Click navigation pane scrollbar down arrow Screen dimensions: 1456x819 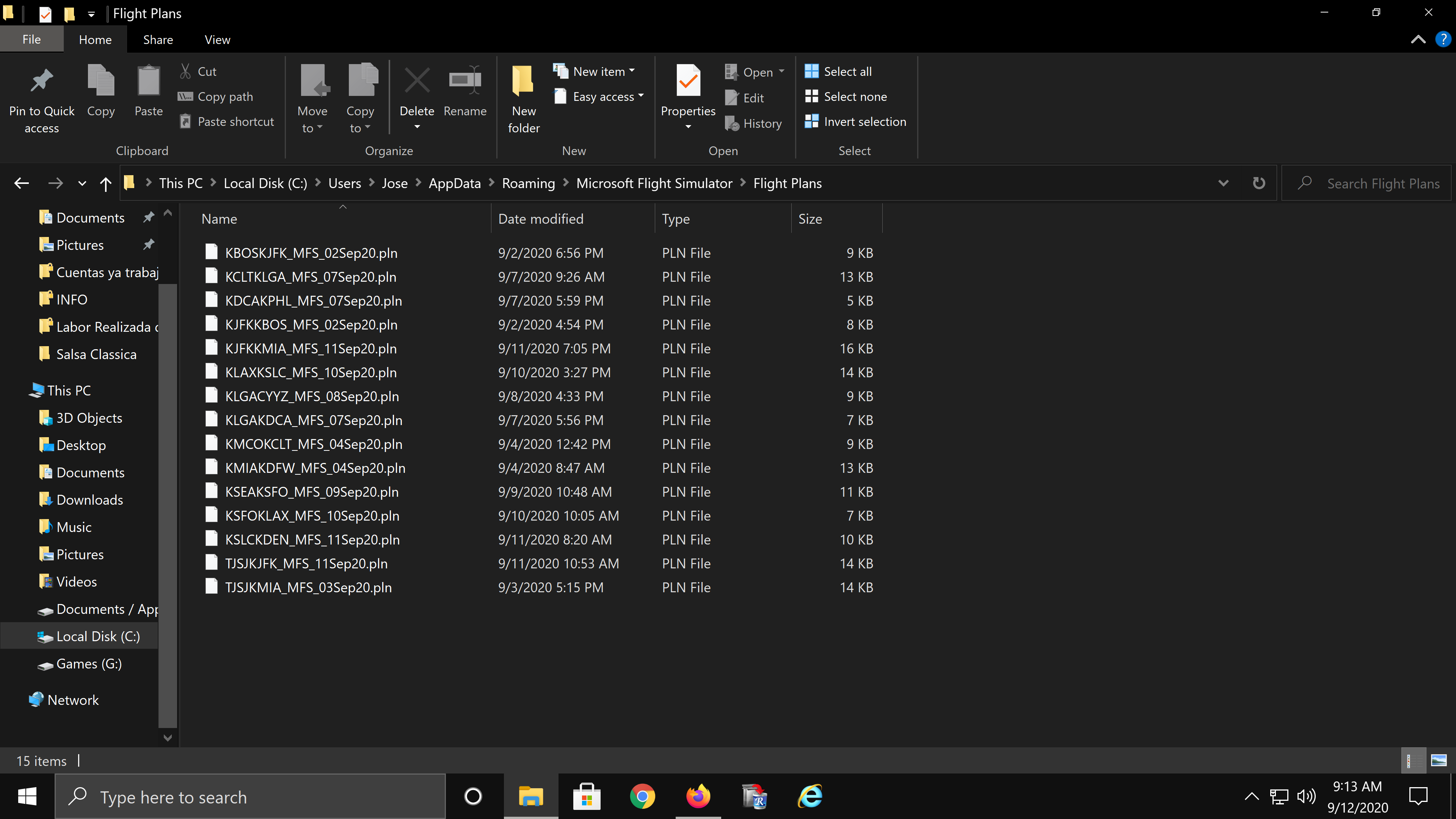167,737
